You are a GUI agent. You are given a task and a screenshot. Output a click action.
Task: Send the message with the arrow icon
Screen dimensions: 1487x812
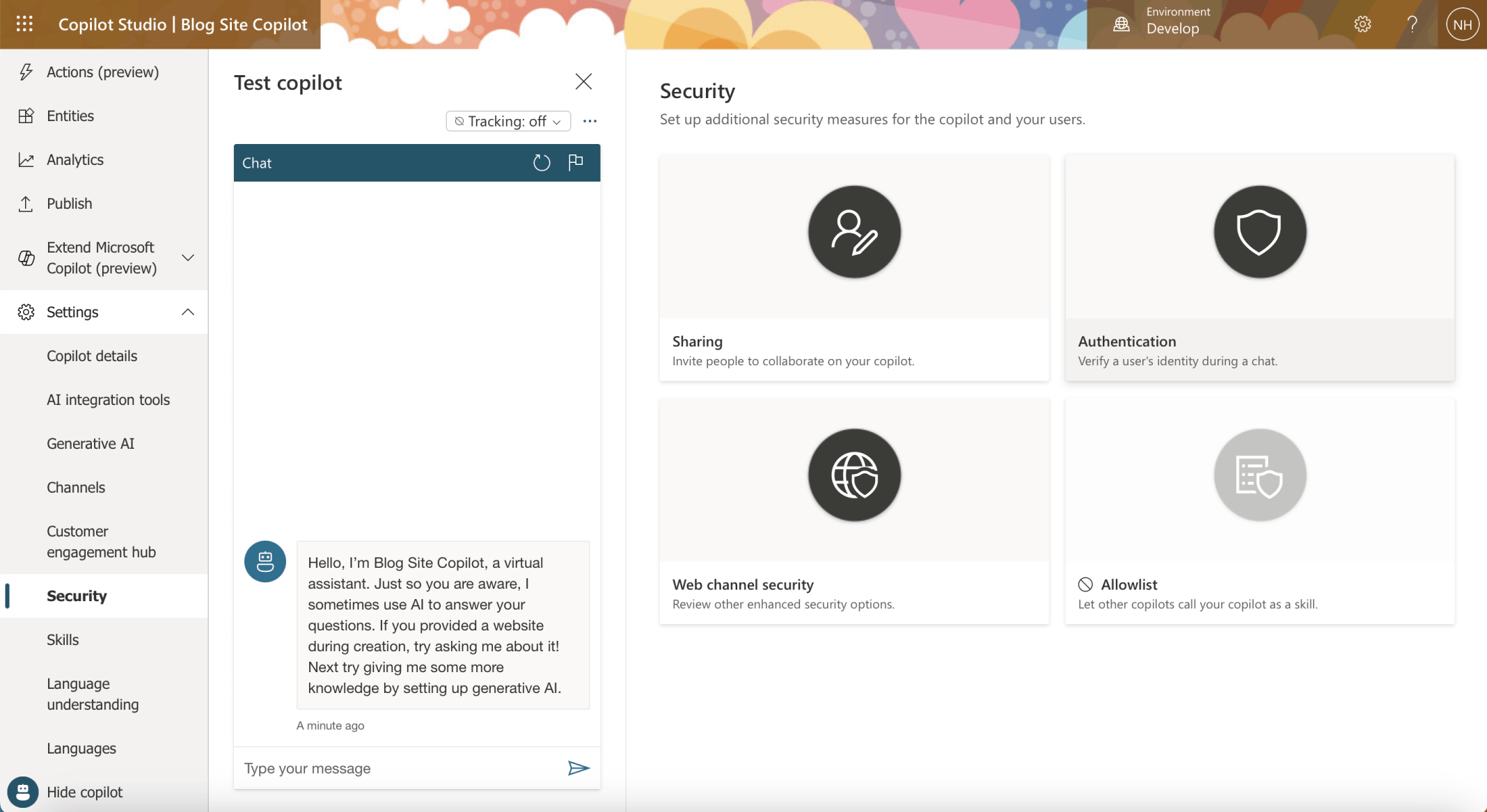tap(579, 768)
